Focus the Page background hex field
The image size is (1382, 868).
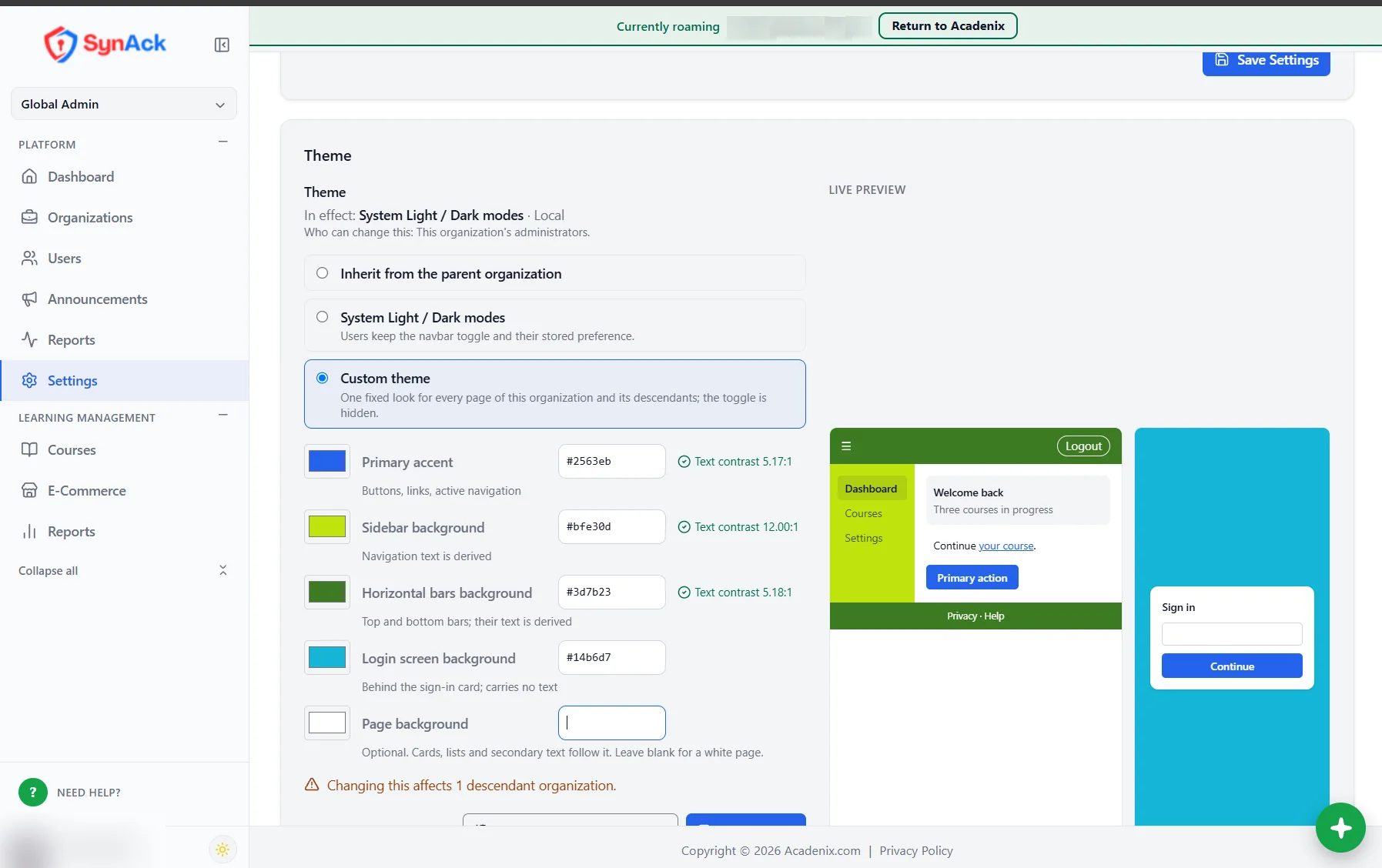coord(611,723)
